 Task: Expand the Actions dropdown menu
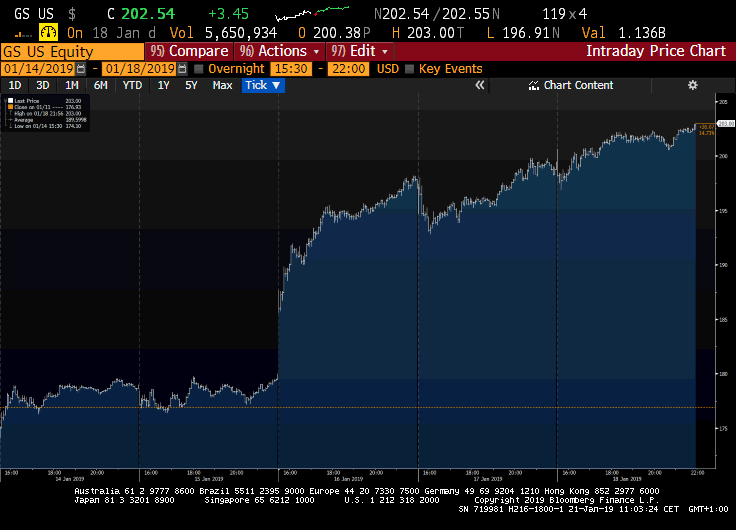pyautogui.click(x=280, y=51)
